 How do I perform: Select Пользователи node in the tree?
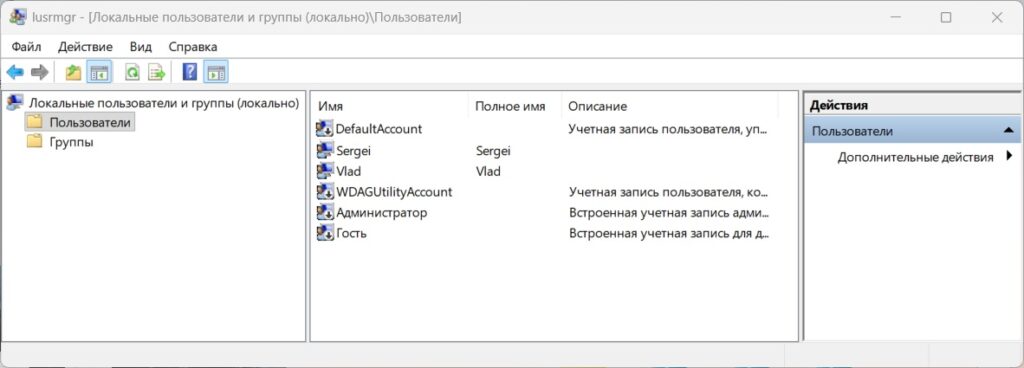tap(89, 123)
